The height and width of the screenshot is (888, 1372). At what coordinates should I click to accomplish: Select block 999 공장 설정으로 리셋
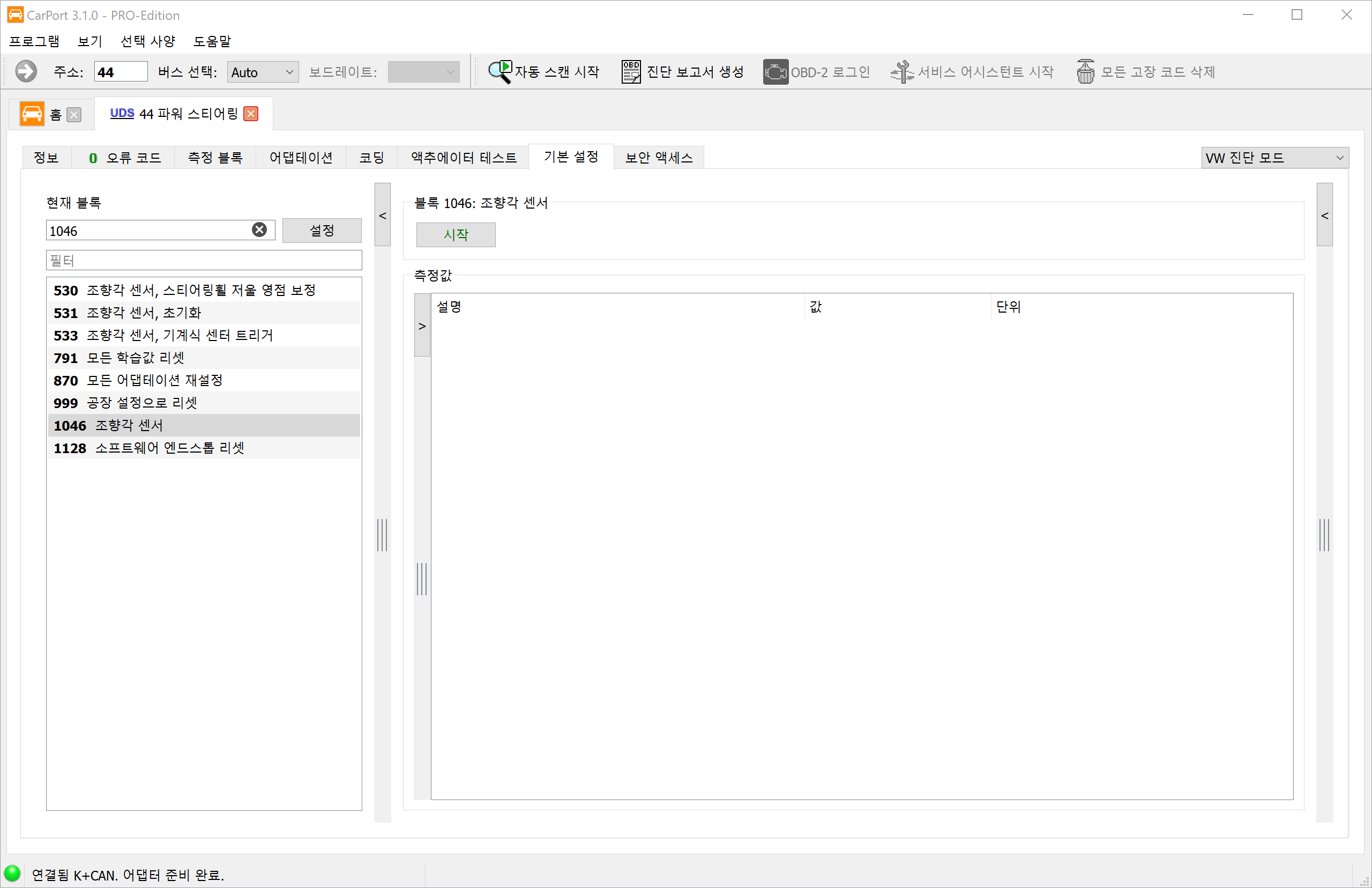click(204, 403)
